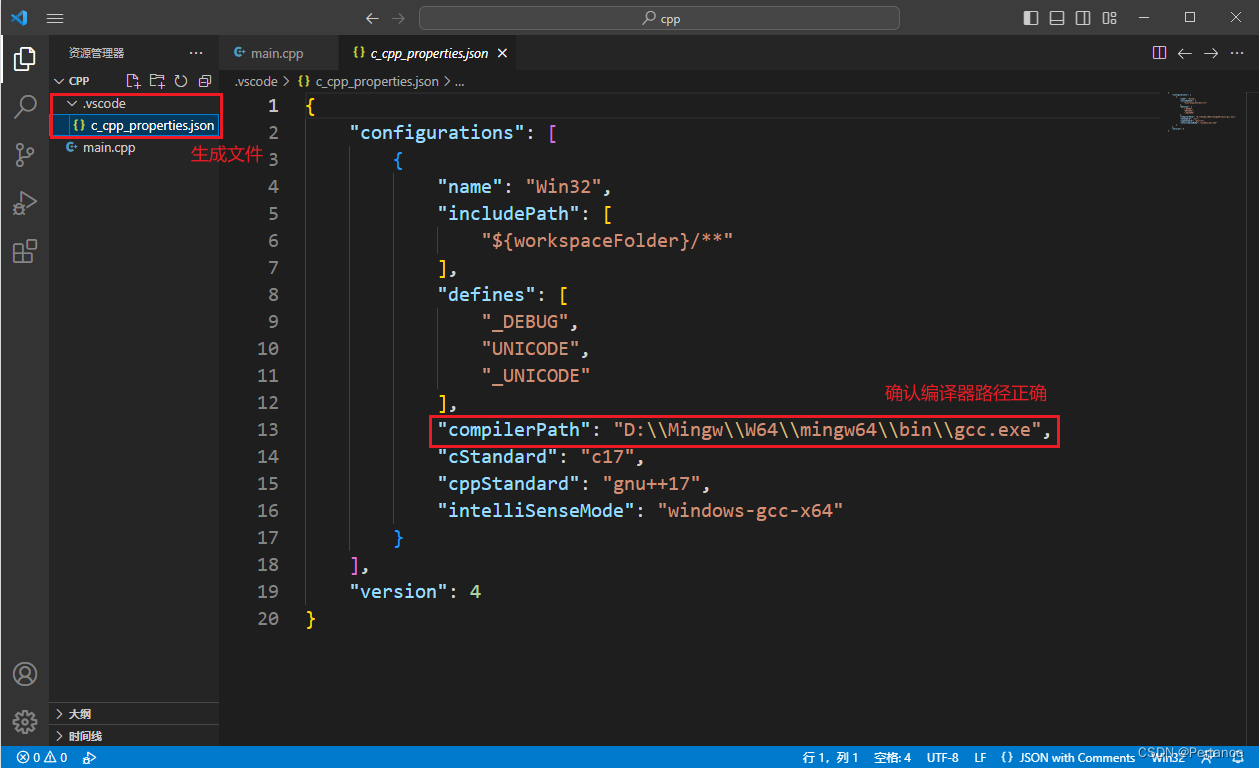
Task: Click New File icon in explorer
Action: (x=133, y=81)
